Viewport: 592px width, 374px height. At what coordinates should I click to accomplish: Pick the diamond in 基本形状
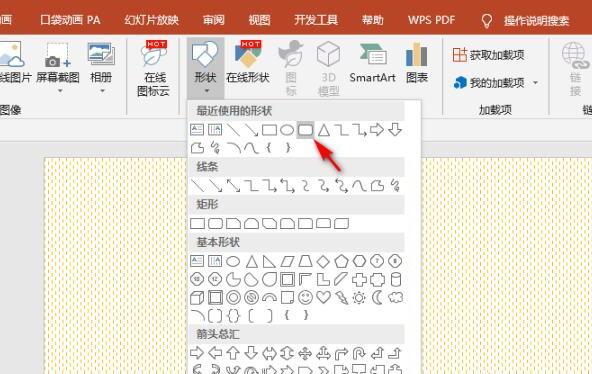(x=323, y=261)
